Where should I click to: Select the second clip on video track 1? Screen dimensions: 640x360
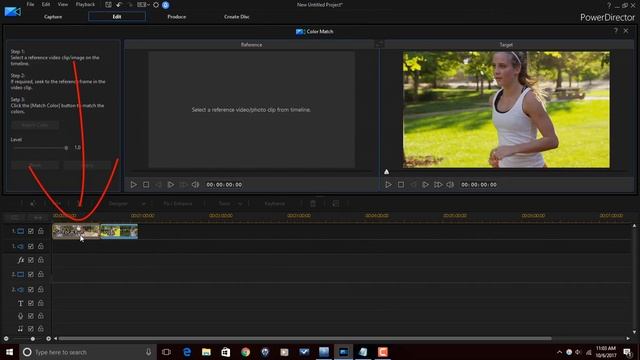119,231
